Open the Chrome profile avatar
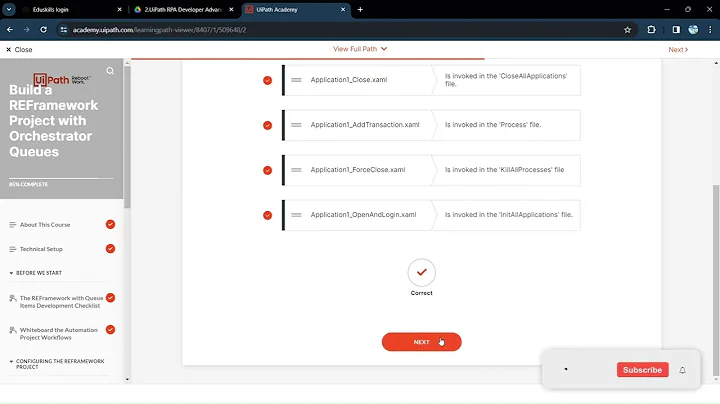The height and width of the screenshot is (404, 720). [693, 29]
